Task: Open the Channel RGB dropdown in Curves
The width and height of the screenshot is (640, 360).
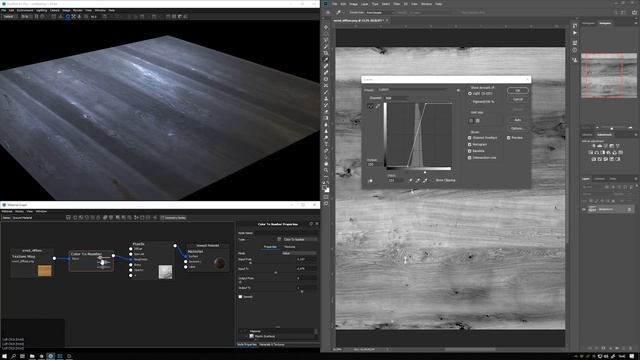Action: click(397, 98)
